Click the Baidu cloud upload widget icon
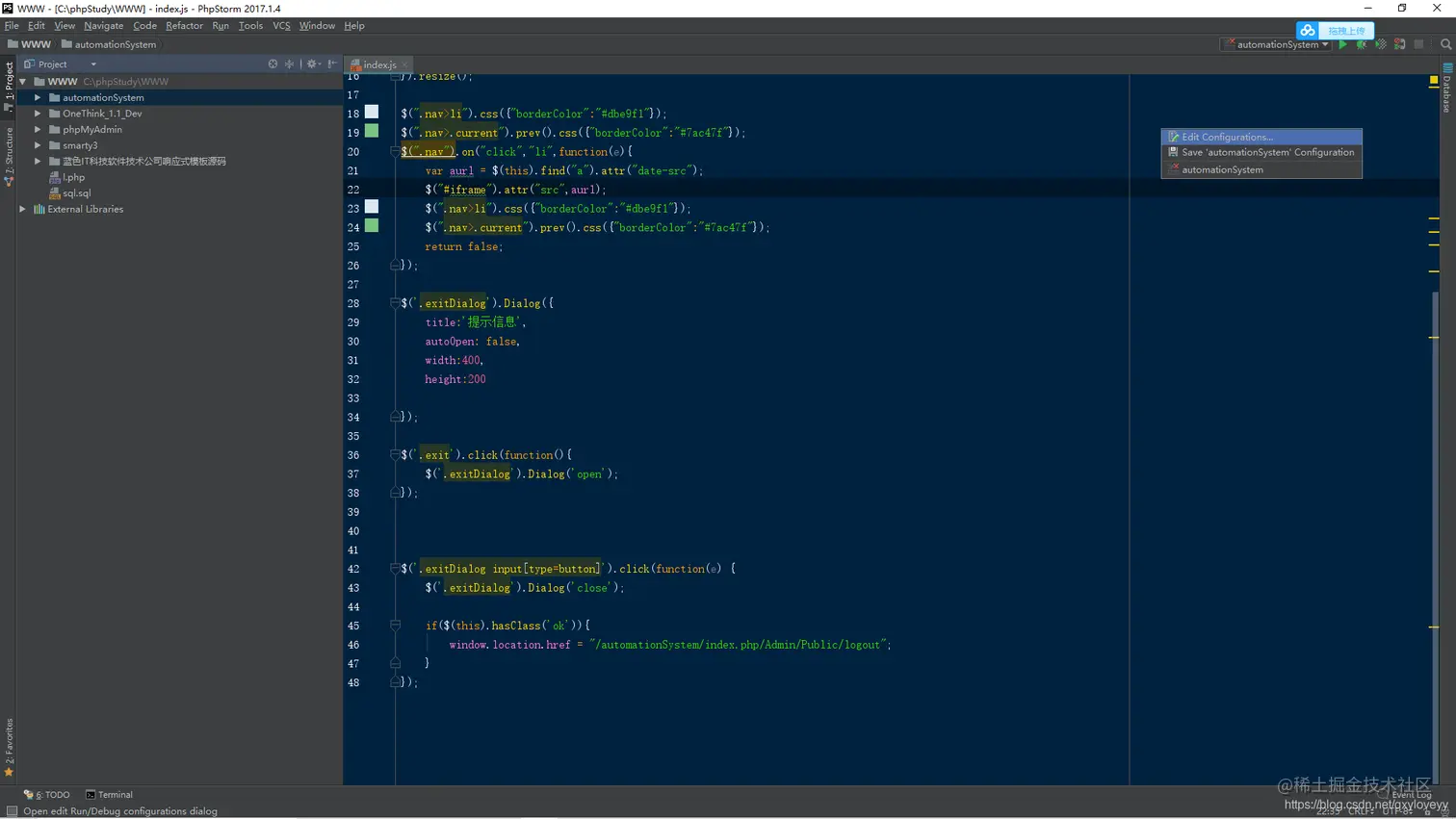1456x819 pixels. tap(1307, 31)
